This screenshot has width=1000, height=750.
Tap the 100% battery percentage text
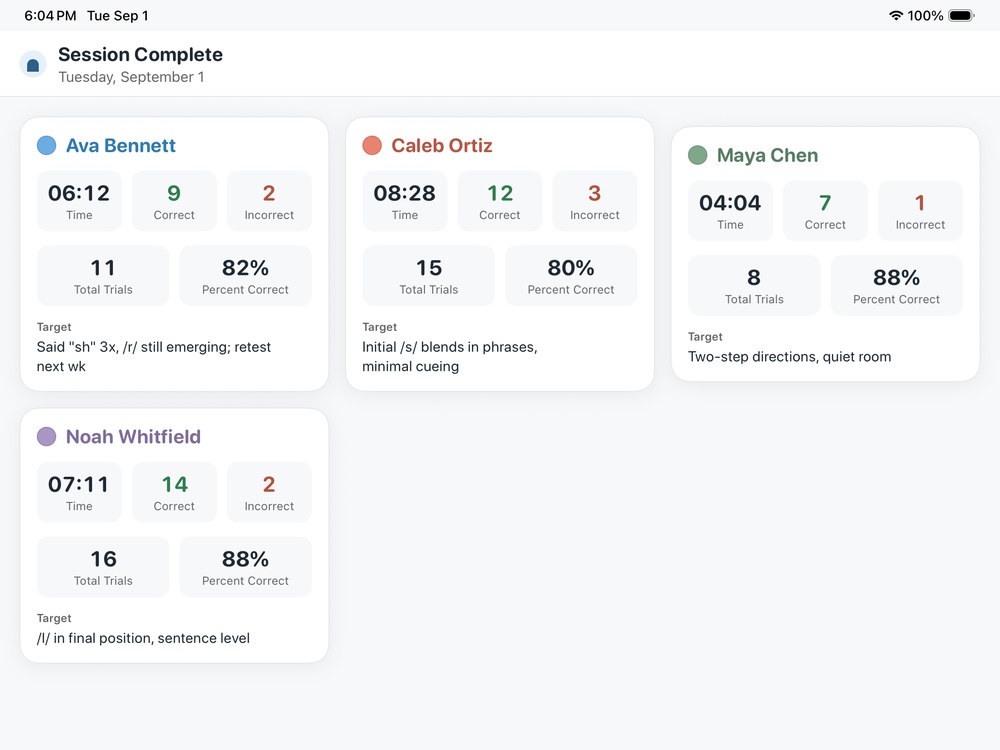925,15
